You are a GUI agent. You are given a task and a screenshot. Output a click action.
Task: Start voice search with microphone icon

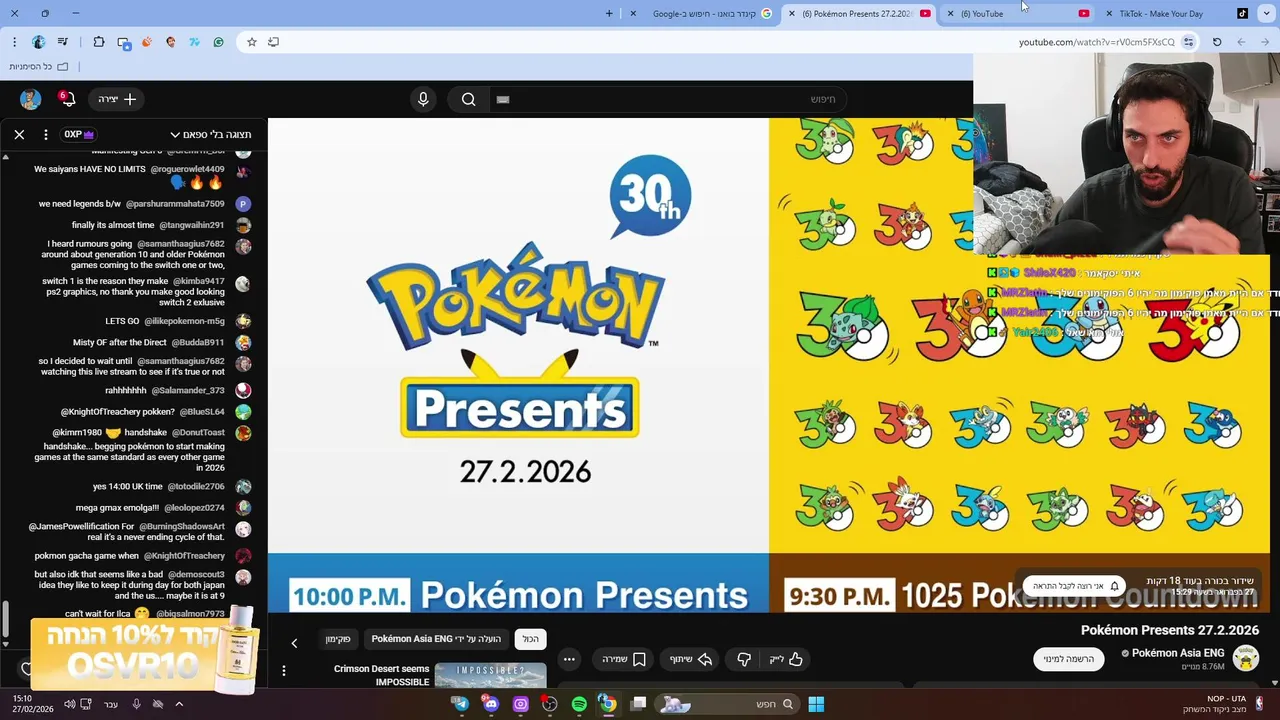(x=423, y=99)
